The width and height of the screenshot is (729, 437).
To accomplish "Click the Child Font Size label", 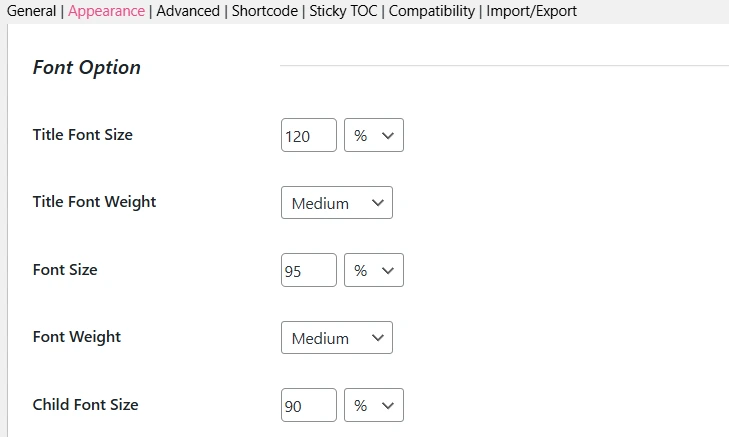I will (85, 405).
